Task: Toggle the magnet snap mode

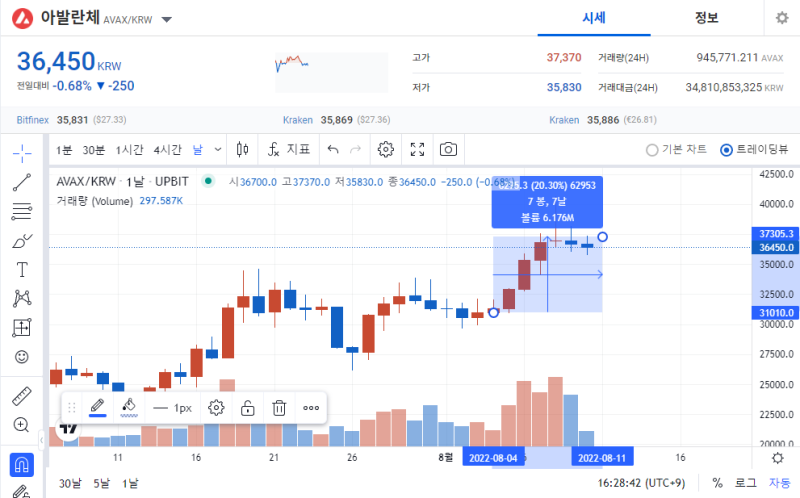Action: [x=21, y=465]
